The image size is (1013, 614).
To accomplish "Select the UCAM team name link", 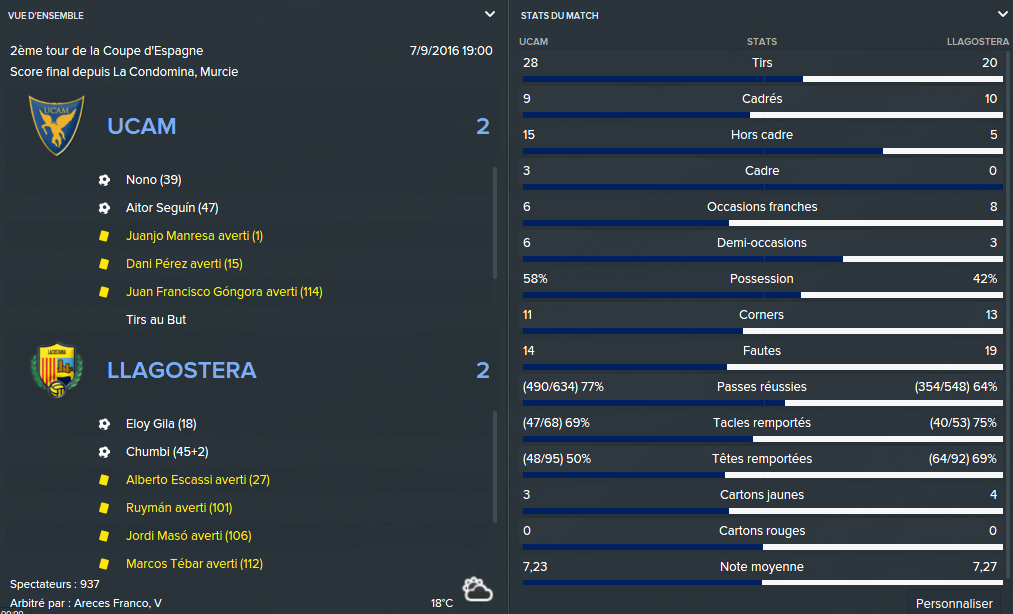I will point(141,126).
